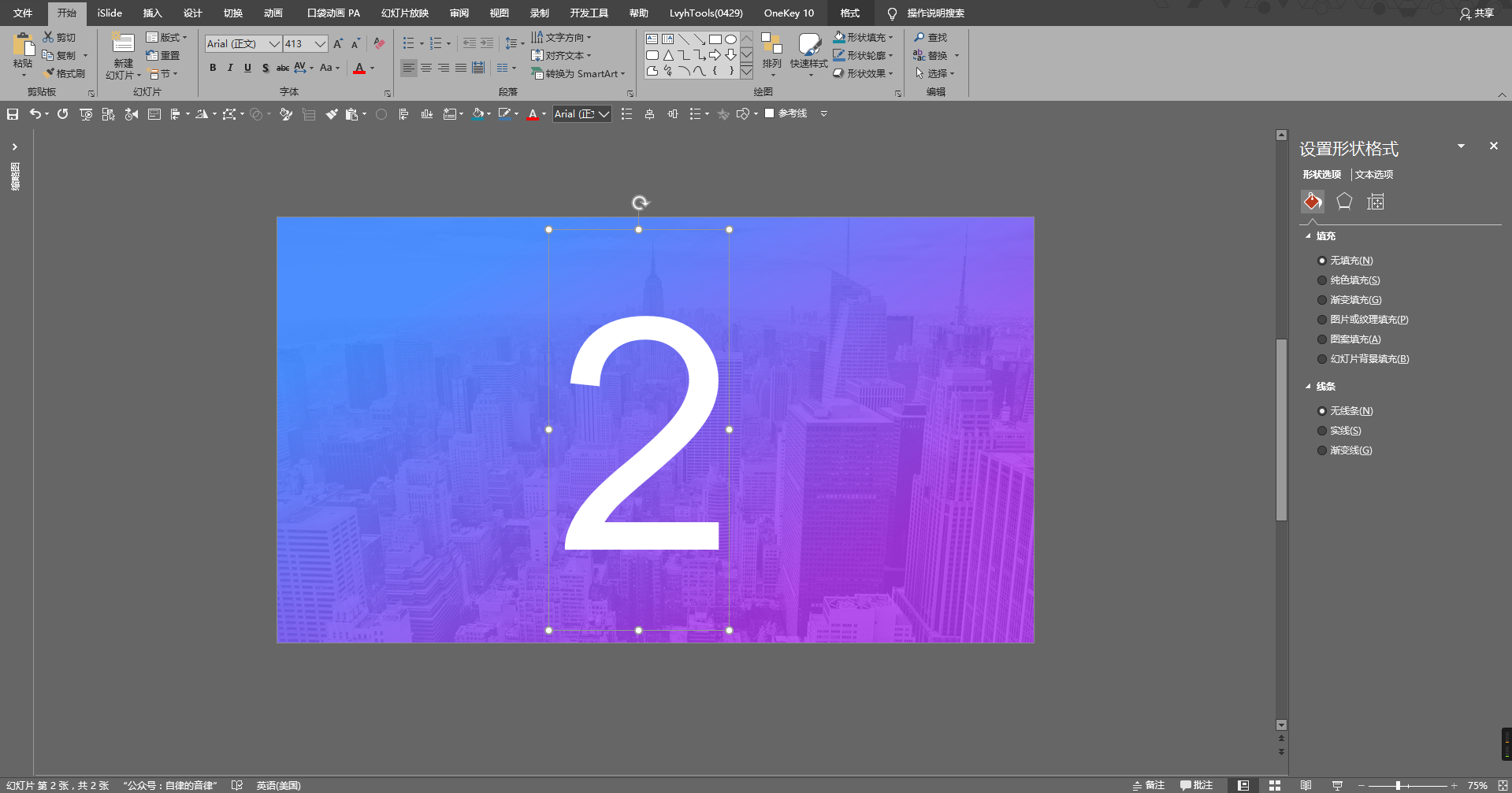Center align text in paragraph group

426,68
